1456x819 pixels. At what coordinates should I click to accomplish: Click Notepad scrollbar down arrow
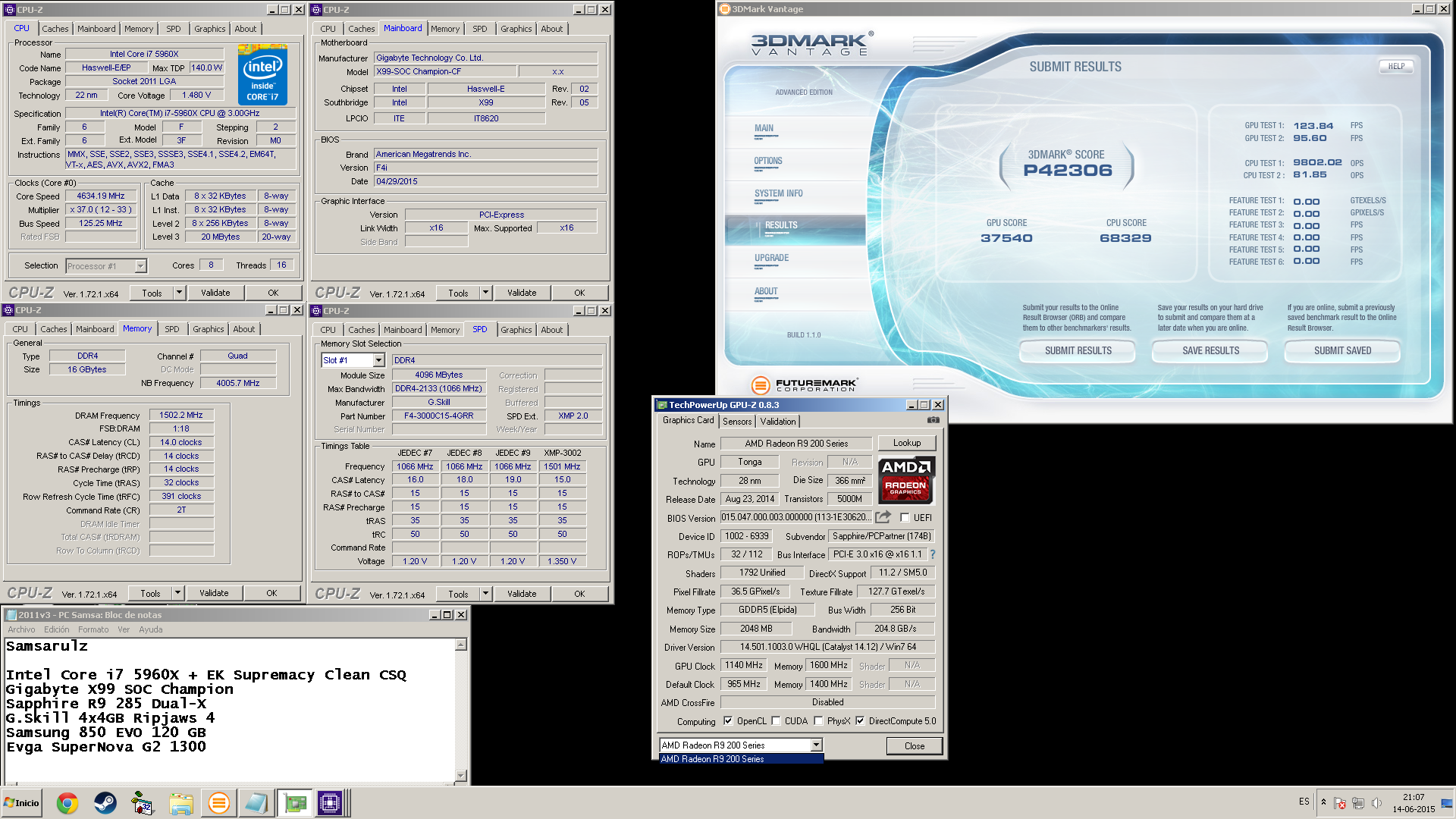461,775
